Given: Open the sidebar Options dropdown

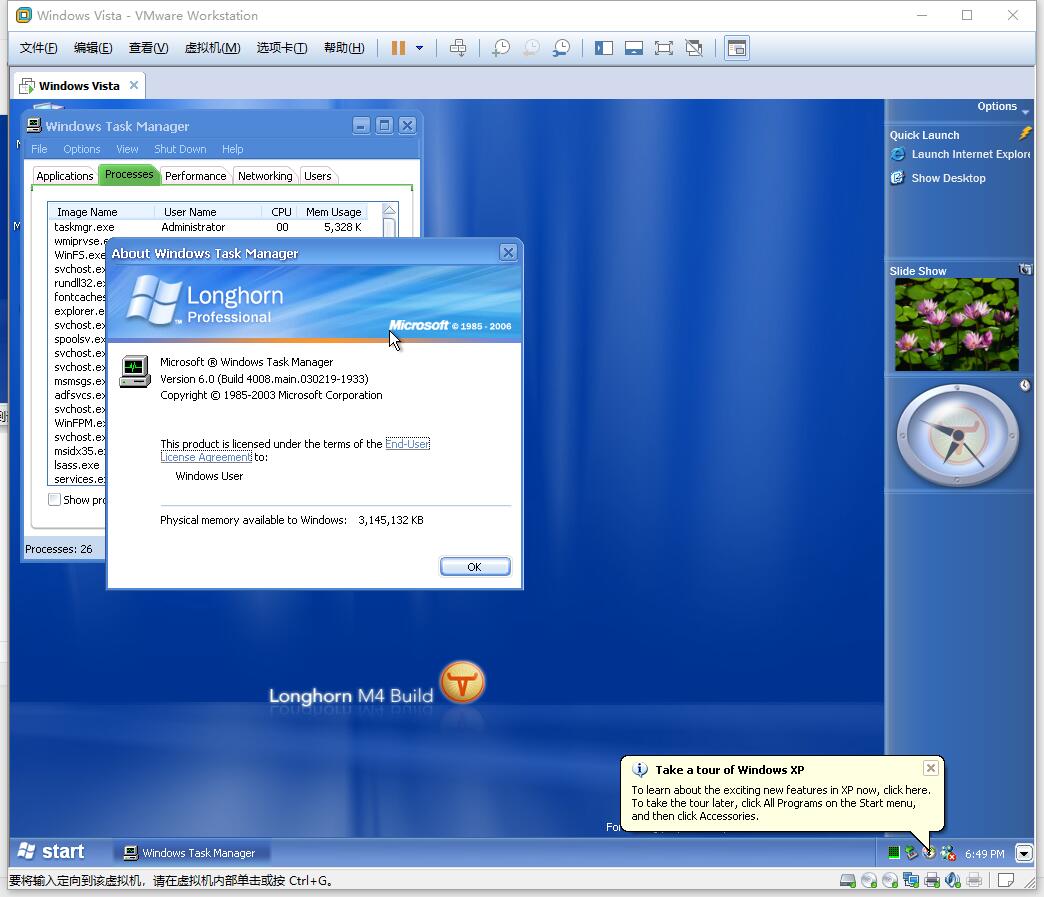Looking at the screenshot, I should (x=1003, y=107).
